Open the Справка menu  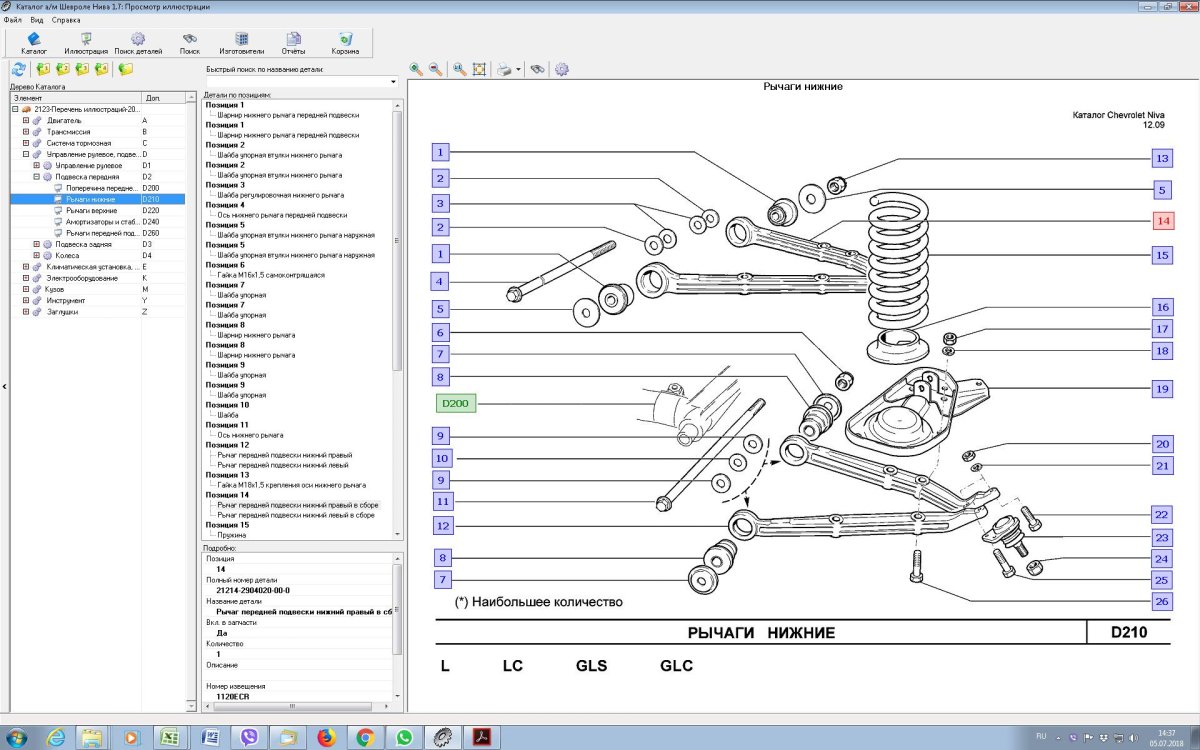tap(66, 20)
